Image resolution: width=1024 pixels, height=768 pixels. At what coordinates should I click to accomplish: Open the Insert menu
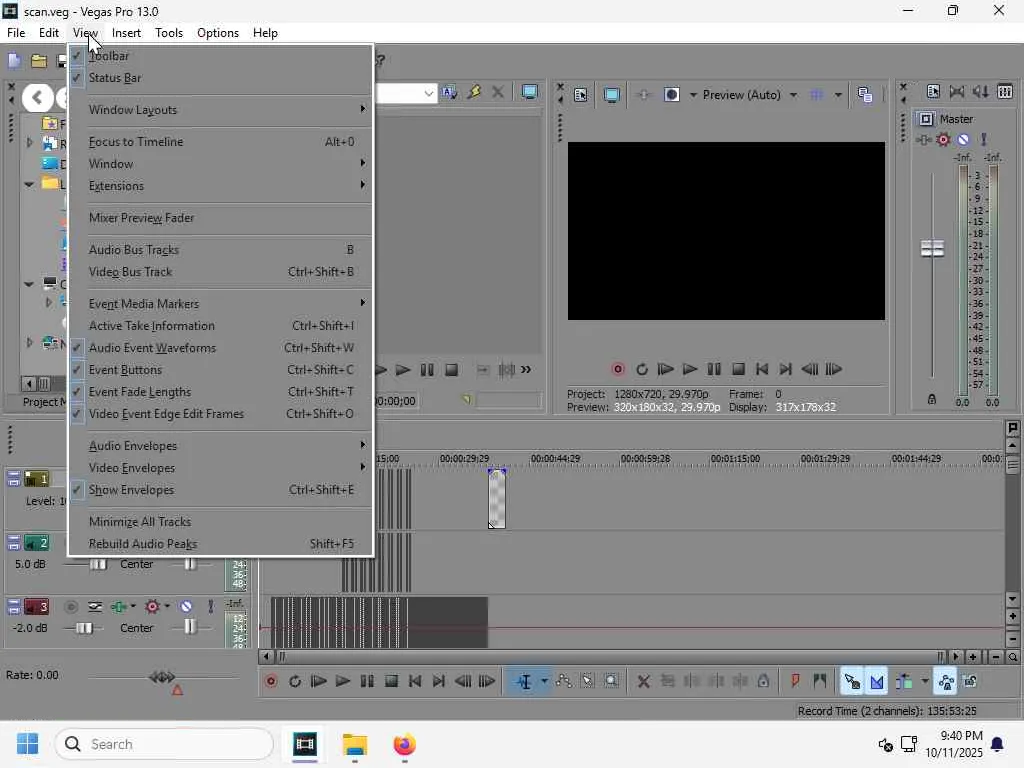tap(126, 33)
